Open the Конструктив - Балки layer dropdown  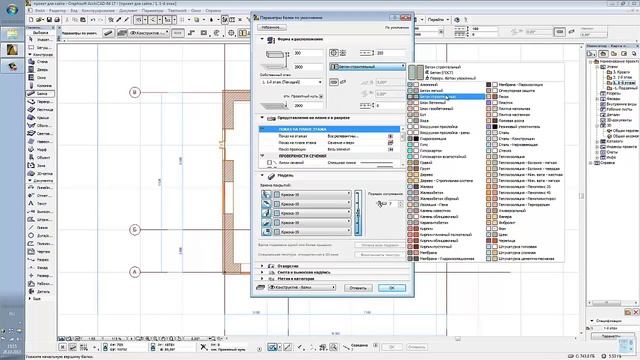[x=302, y=287]
